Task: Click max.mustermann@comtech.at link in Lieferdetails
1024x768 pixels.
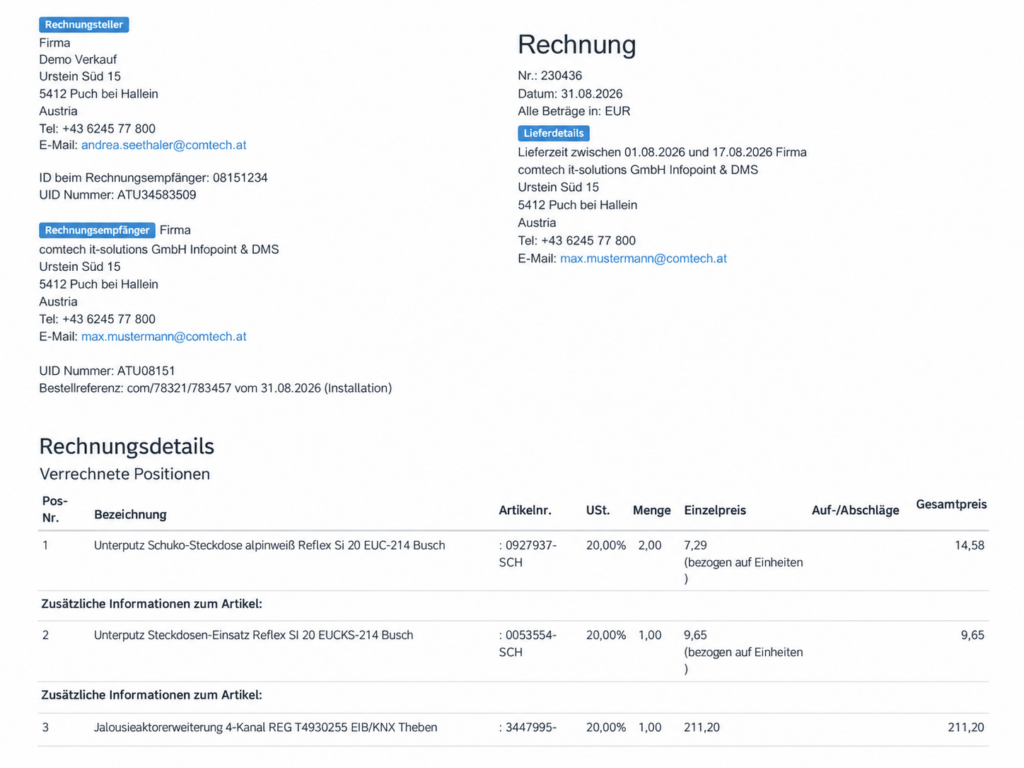Action: [x=643, y=259]
